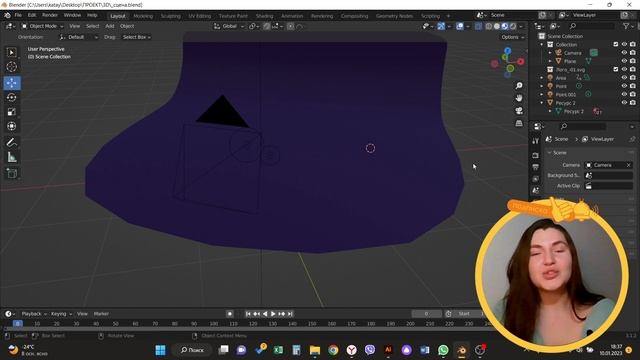Click the current frame number field

pyautogui.click(x=427, y=314)
